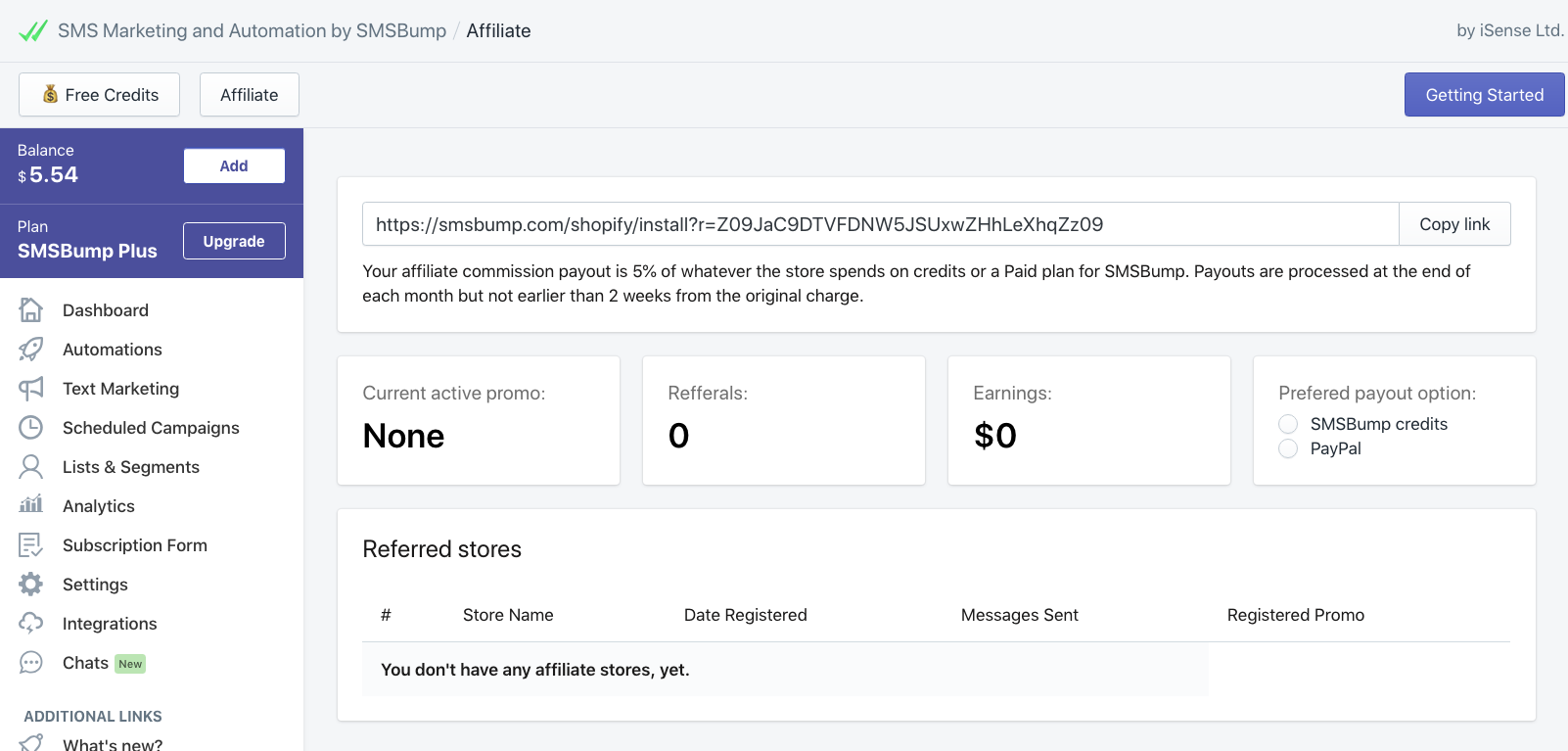The image size is (1568, 751).
Task: Click the New badge beside Chats
Action: [130, 664]
